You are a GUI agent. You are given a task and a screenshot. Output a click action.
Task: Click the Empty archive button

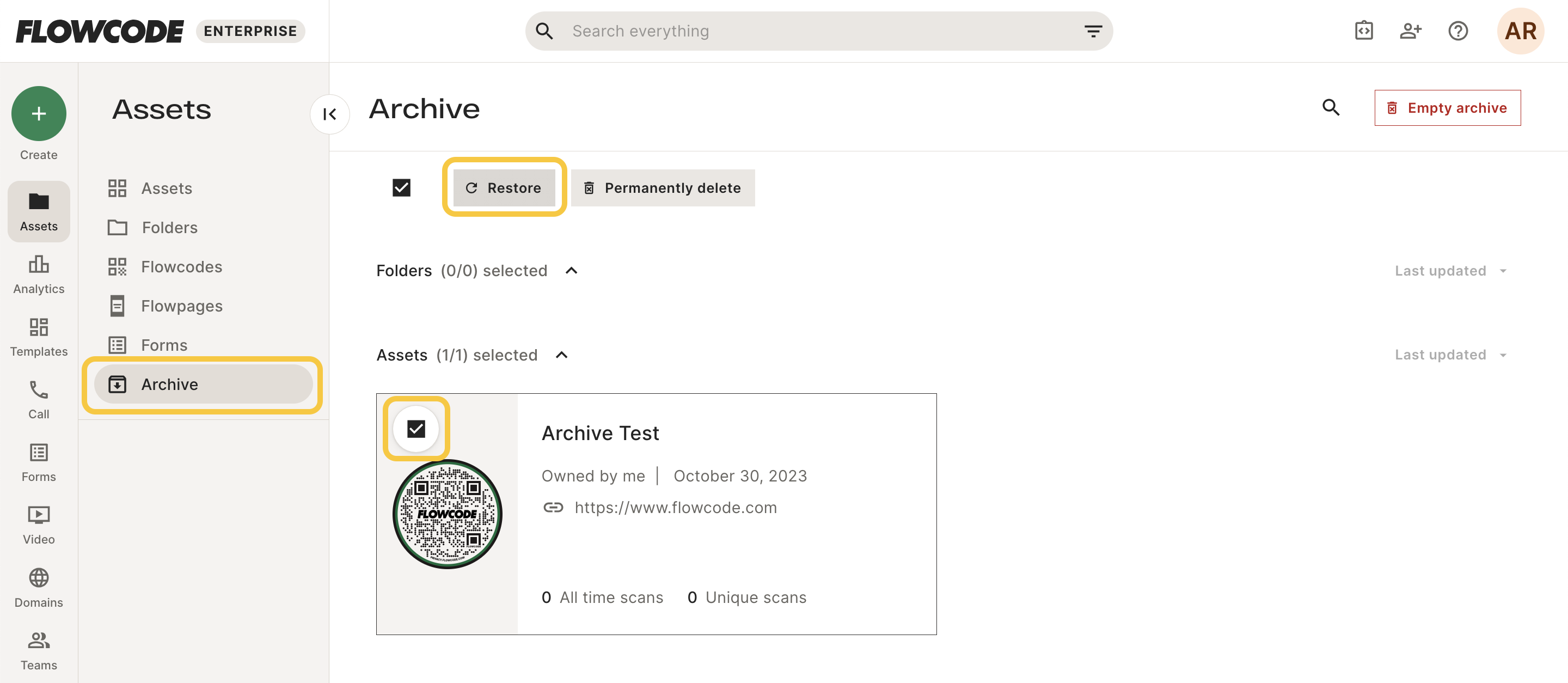point(1447,108)
